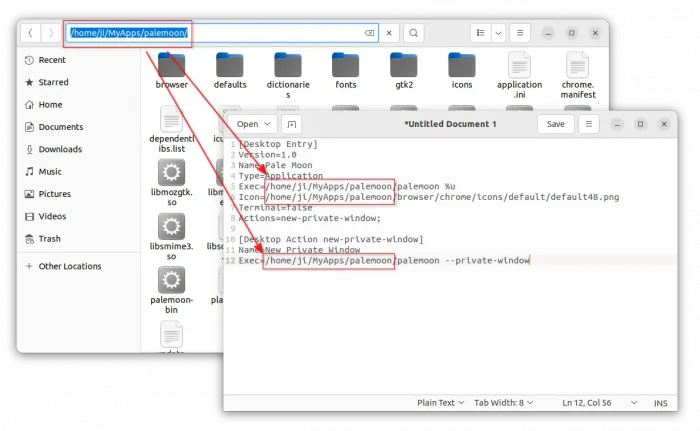Click the path location input field
This screenshot has width=700, height=431.
(x=260, y=33)
